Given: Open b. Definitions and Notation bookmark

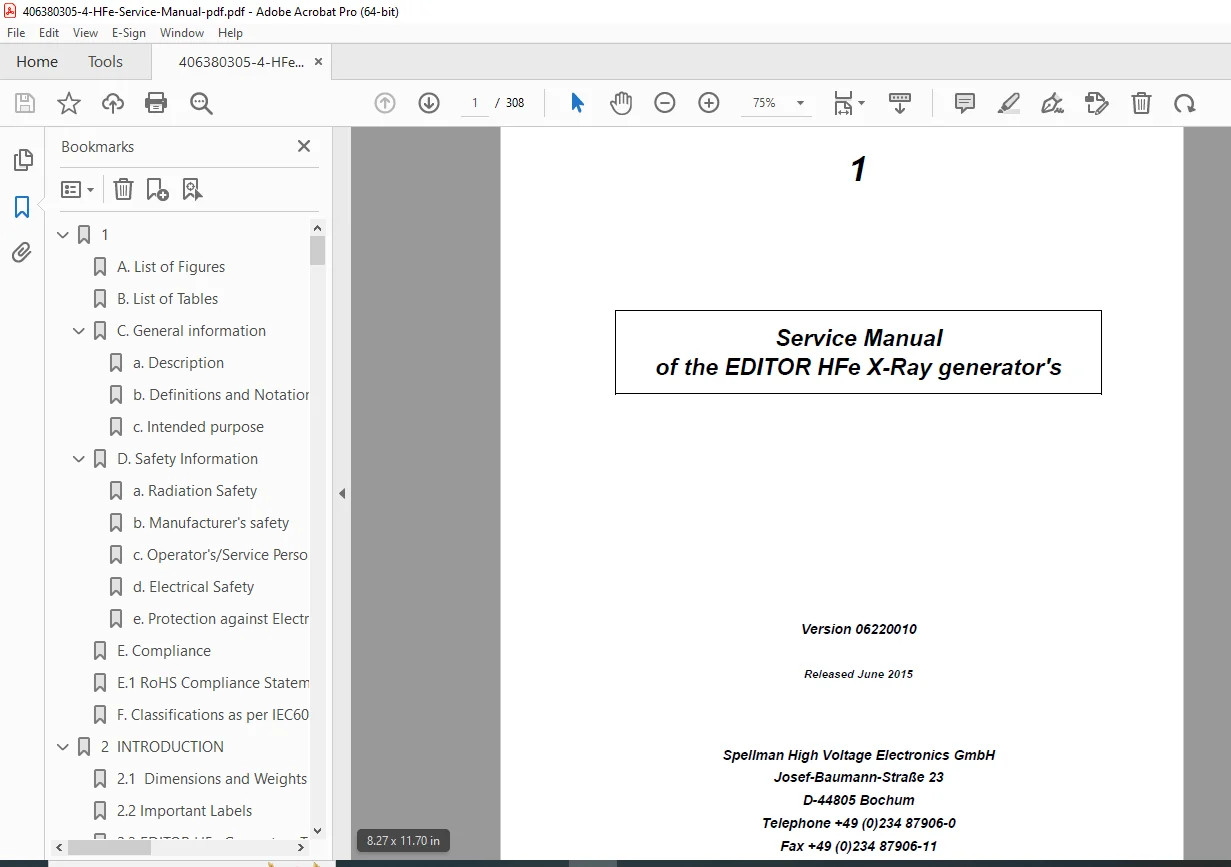Looking at the screenshot, I should tap(221, 395).
